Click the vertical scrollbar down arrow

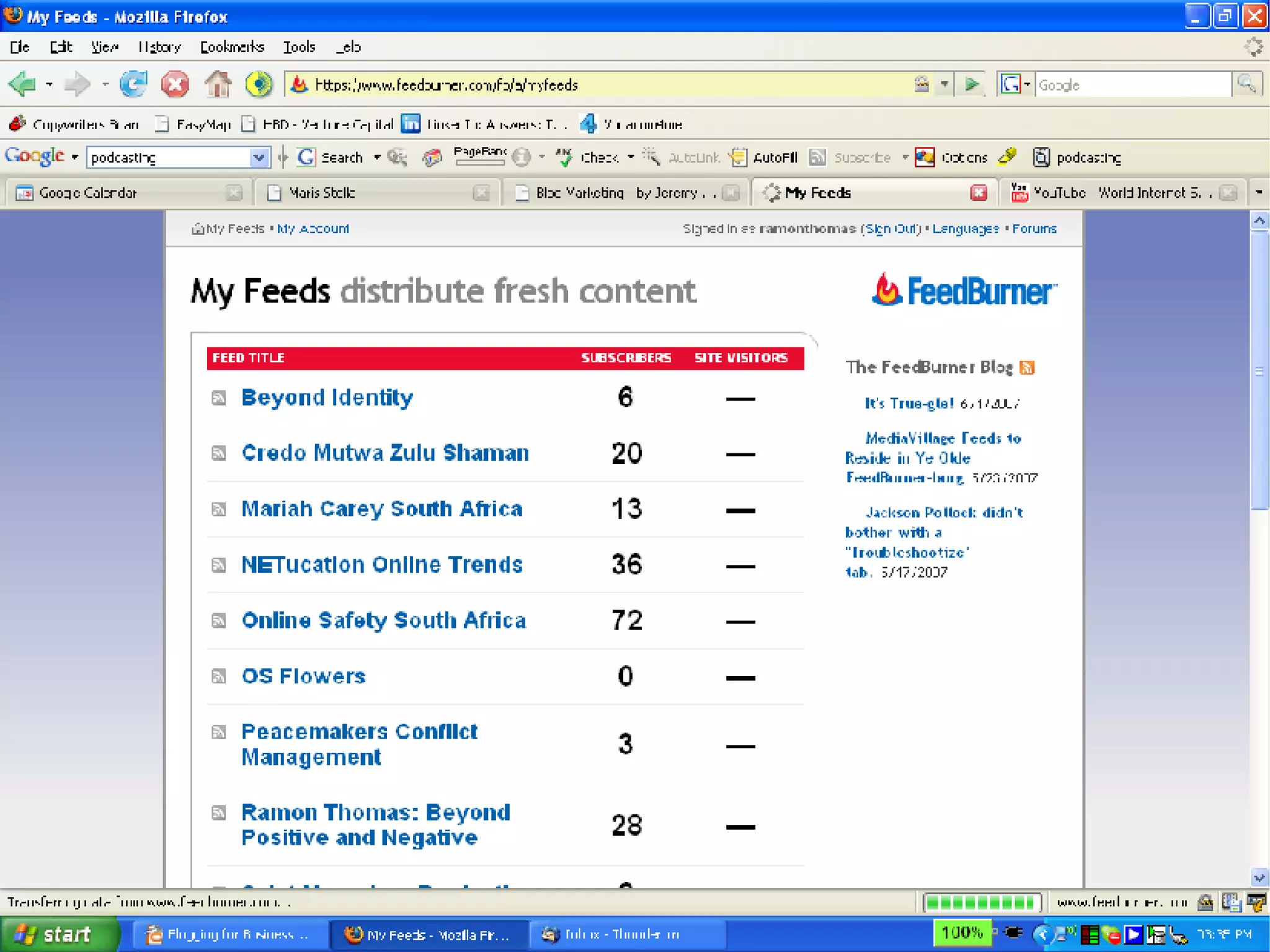click(1259, 878)
